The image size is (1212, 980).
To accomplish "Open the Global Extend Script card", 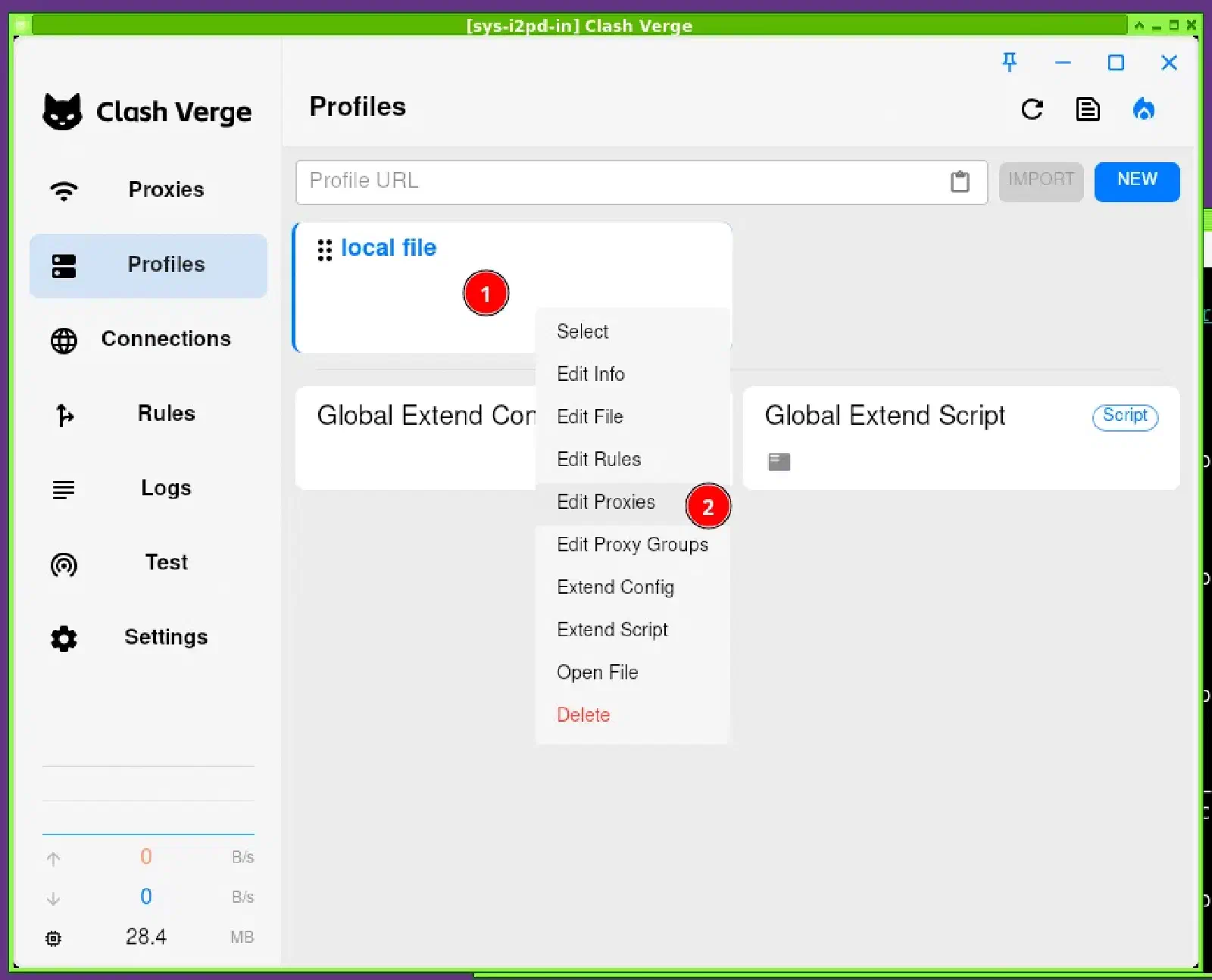I will [961, 438].
